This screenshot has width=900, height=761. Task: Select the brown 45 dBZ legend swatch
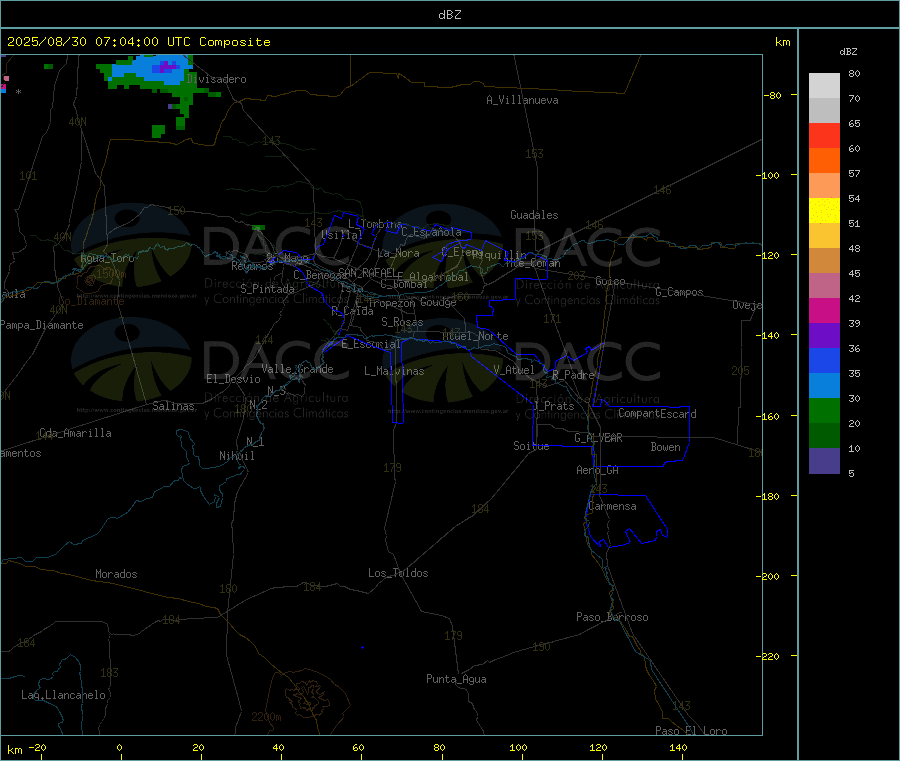(824, 261)
